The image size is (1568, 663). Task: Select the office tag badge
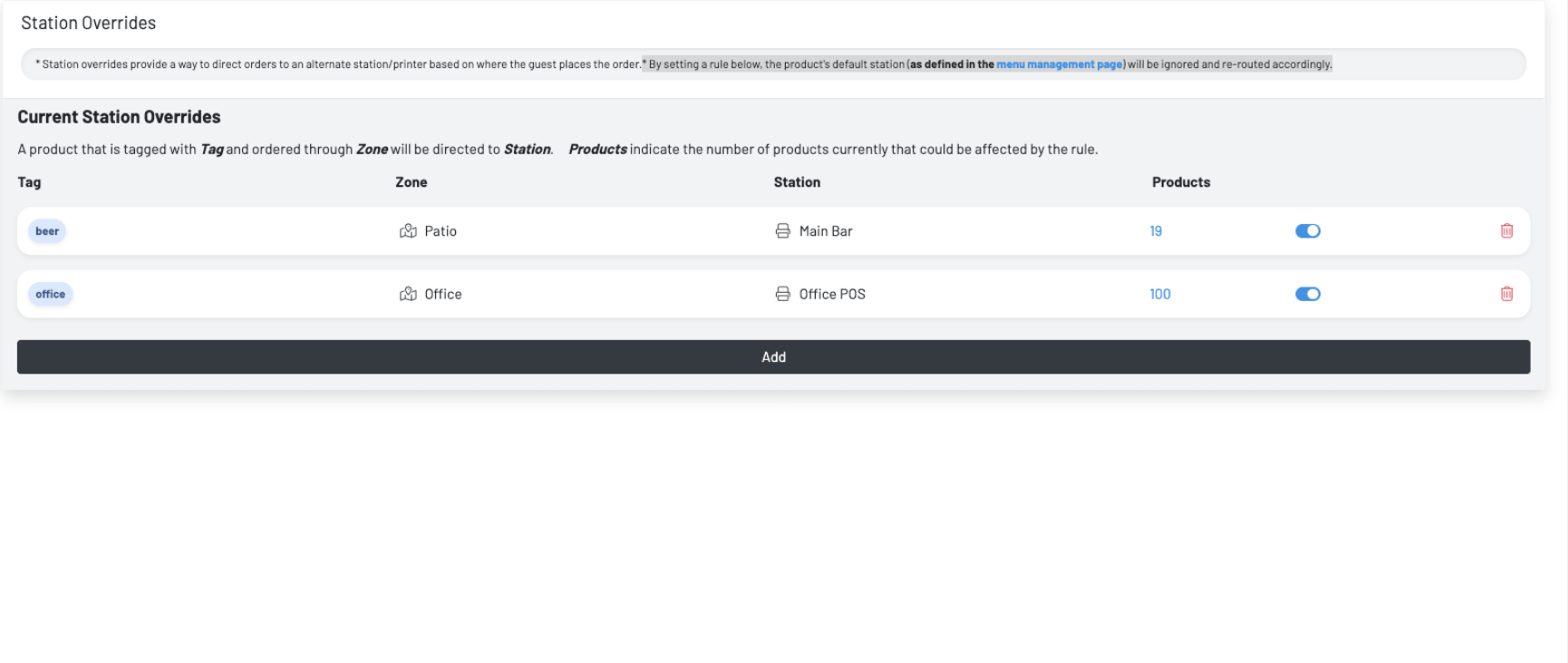pos(51,294)
